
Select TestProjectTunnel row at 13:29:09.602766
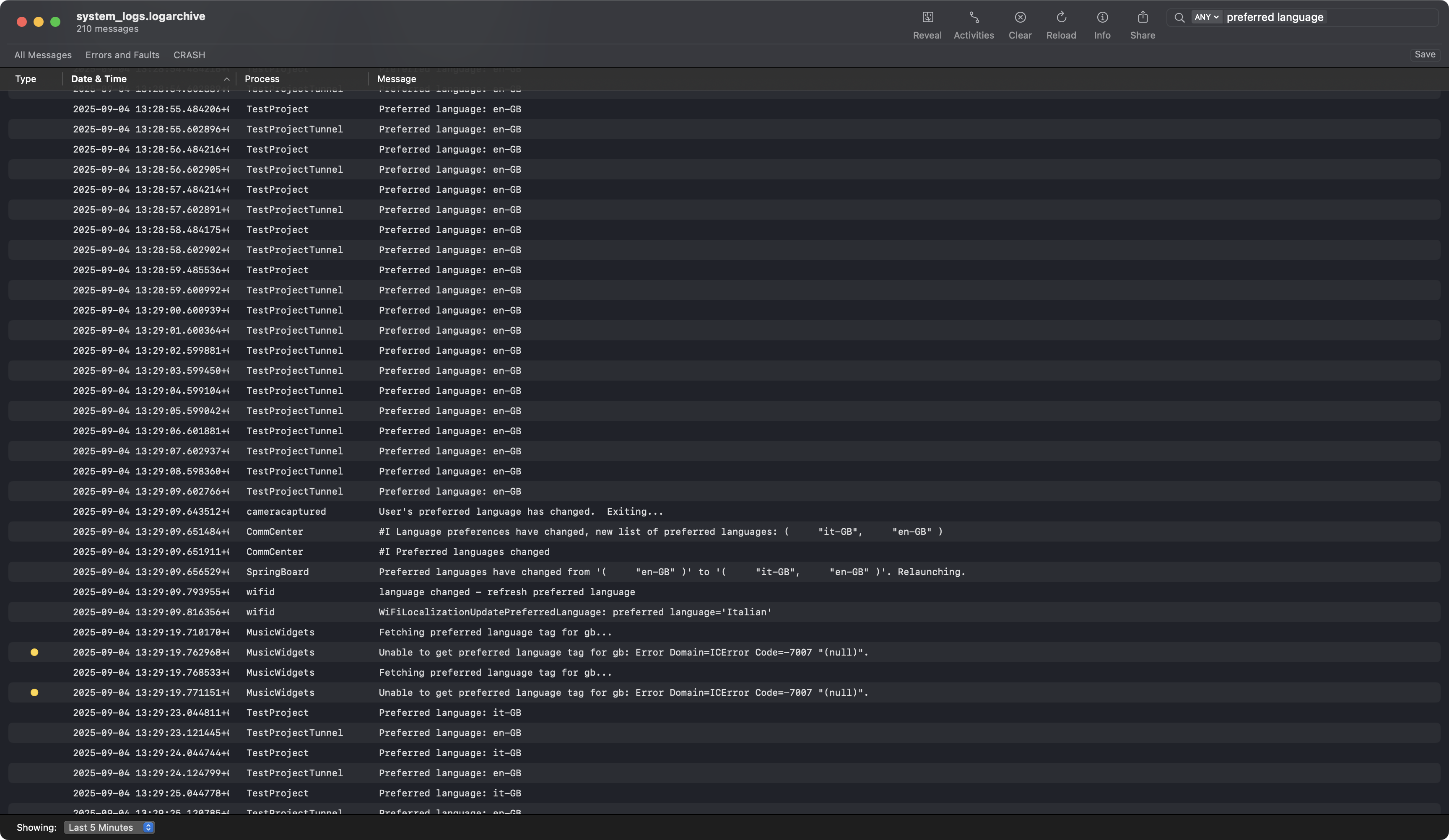(x=724, y=491)
